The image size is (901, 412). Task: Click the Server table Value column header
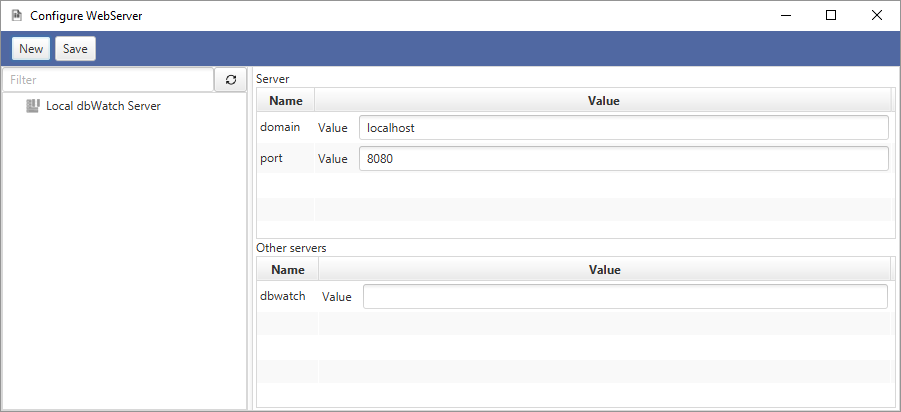tap(603, 101)
